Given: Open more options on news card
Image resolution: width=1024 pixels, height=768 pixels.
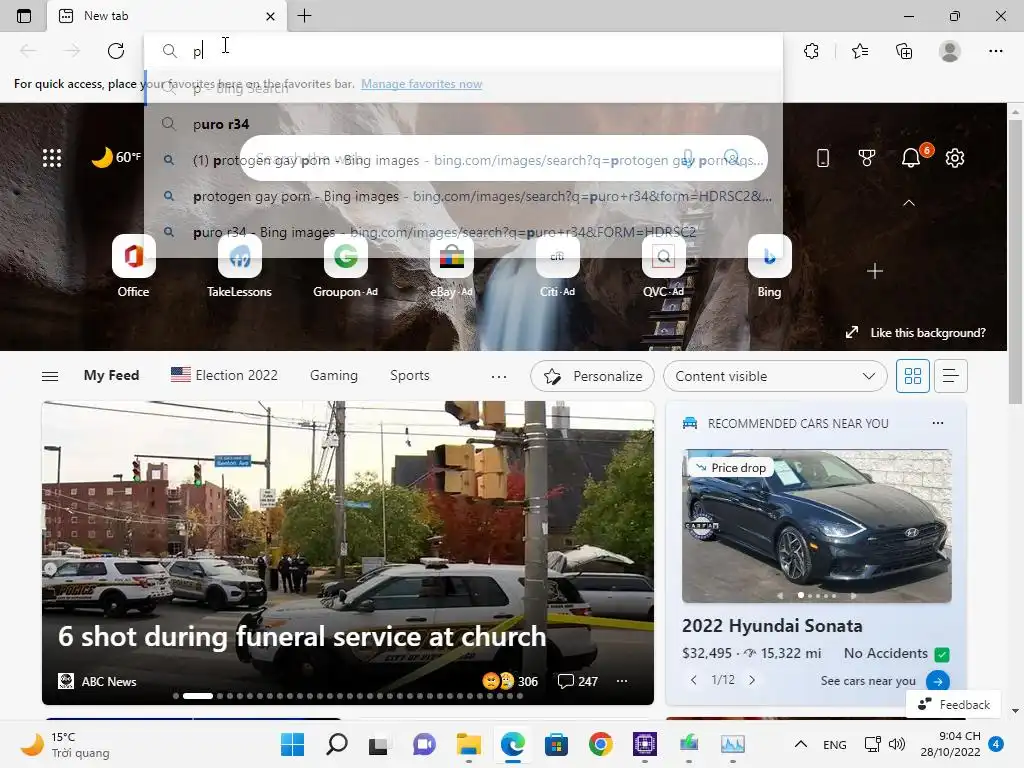Looking at the screenshot, I should (622, 681).
